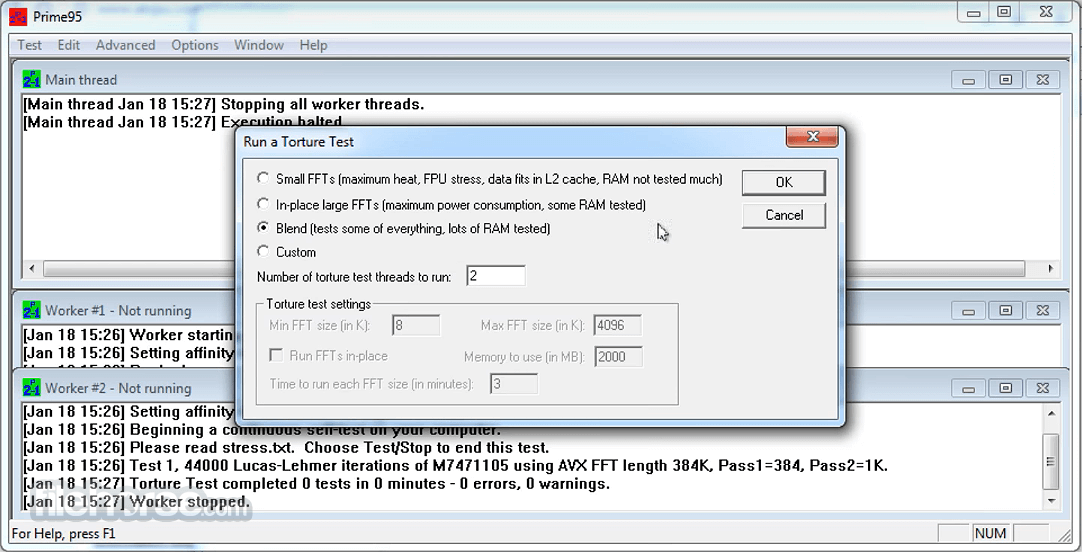This screenshot has height=552, width=1082.
Task: Maximize the Prime95 main window
Action: pos(1004,12)
